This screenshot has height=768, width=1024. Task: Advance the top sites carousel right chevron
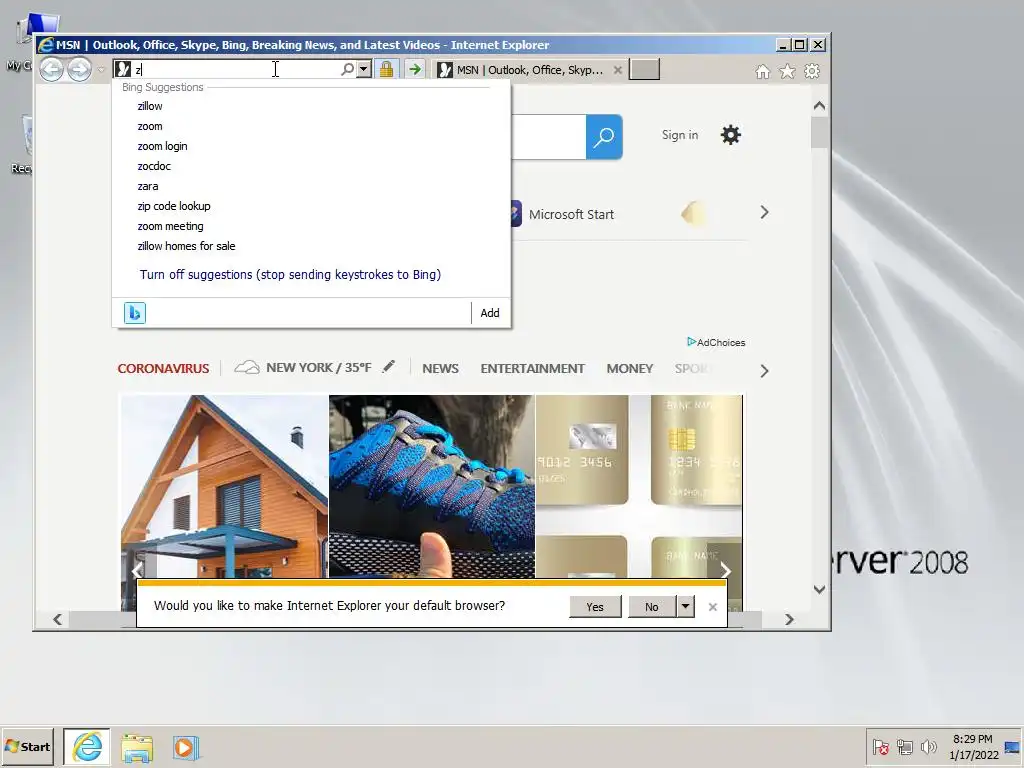pyautogui.click(x=764, y=212)
